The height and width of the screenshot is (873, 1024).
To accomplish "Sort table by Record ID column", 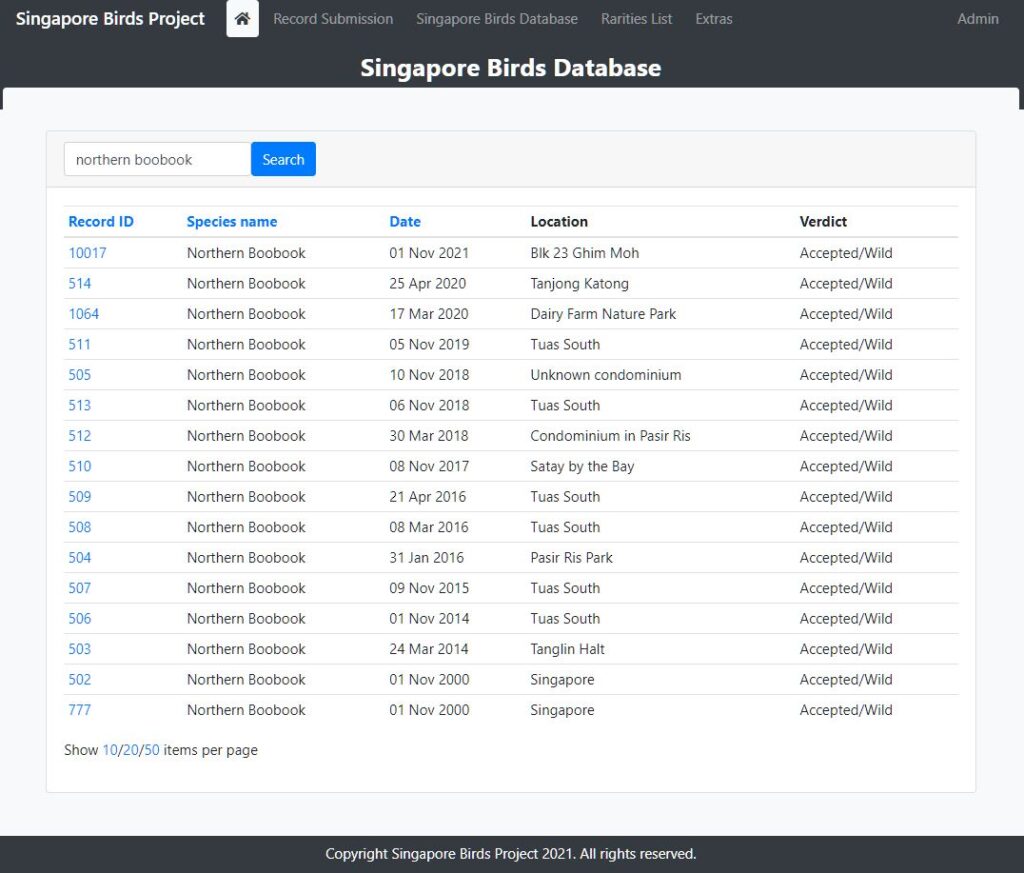I will click(x=100, y=222).
